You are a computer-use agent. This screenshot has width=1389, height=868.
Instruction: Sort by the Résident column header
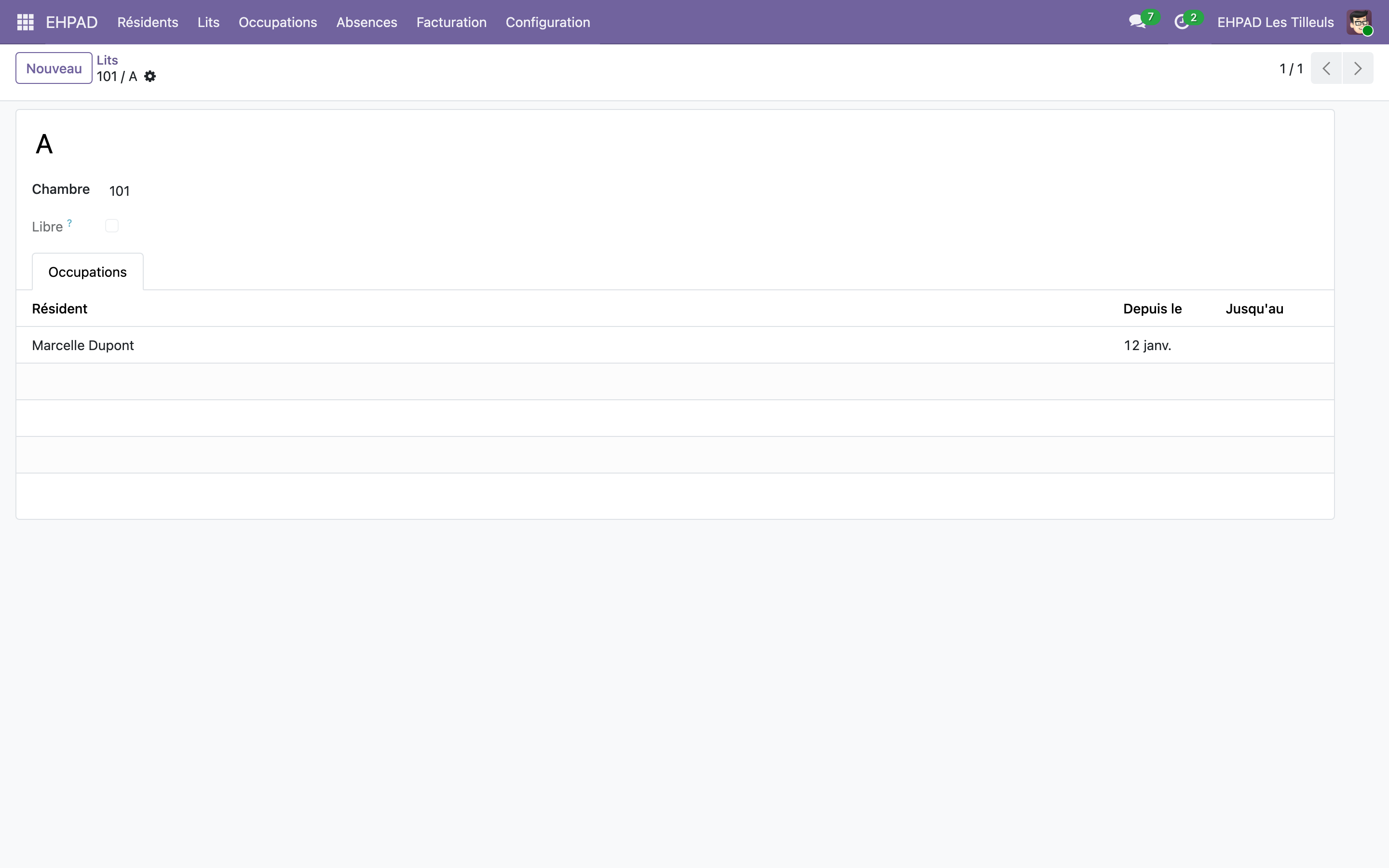pos(60,309)
